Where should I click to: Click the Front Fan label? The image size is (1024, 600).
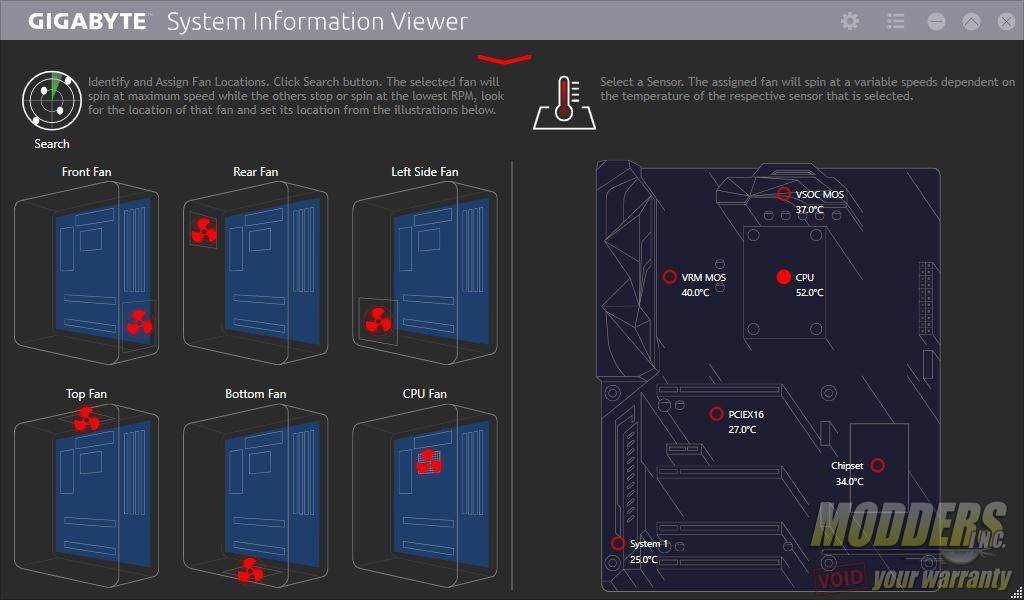point(86,172)
